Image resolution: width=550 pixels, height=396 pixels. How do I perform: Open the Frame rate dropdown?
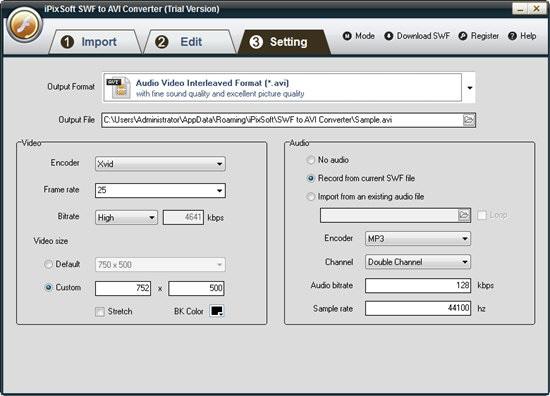[x=160, y=190]
